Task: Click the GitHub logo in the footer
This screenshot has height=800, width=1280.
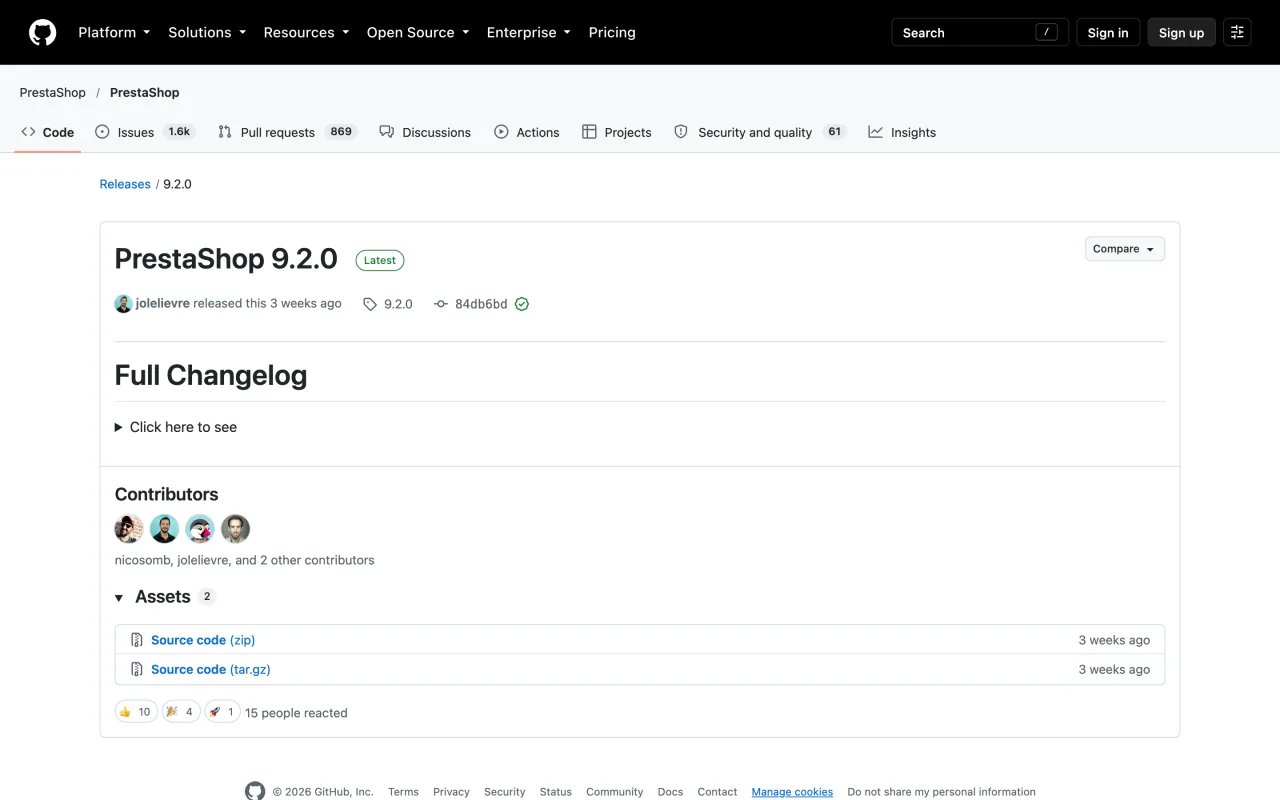Action: 255,791
